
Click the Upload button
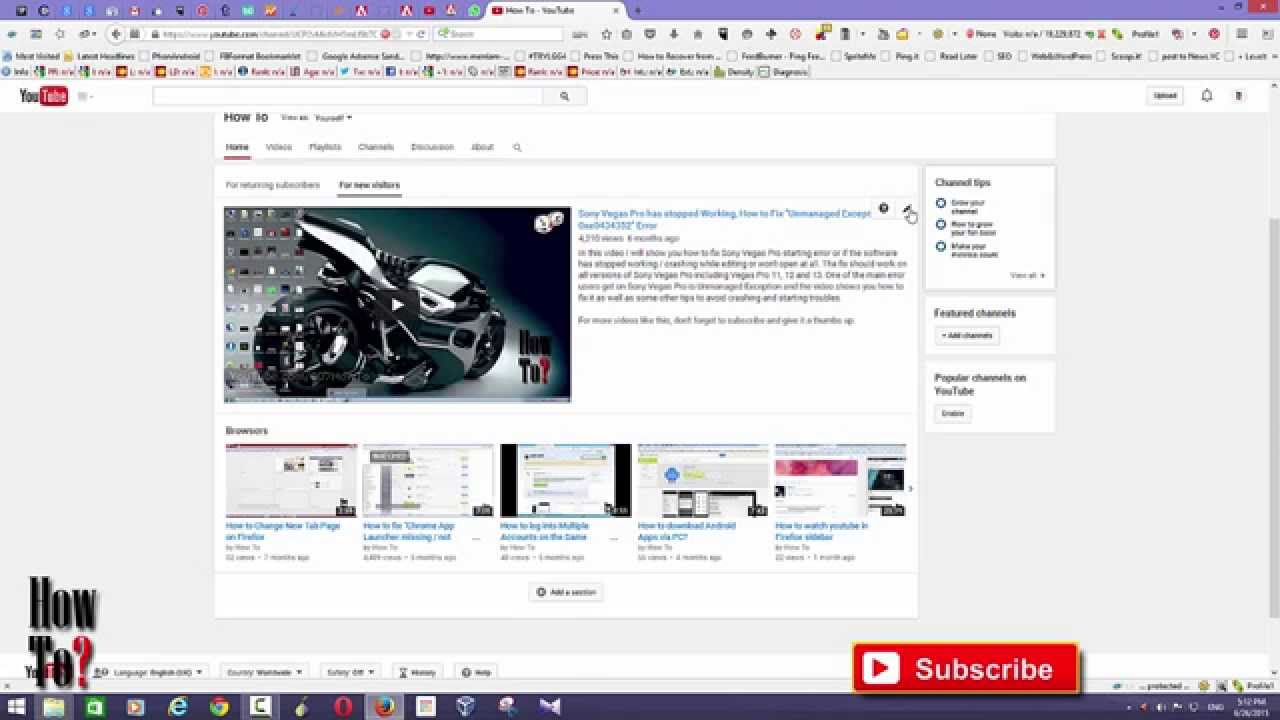pyautogui.click(x=1165, y=96)
